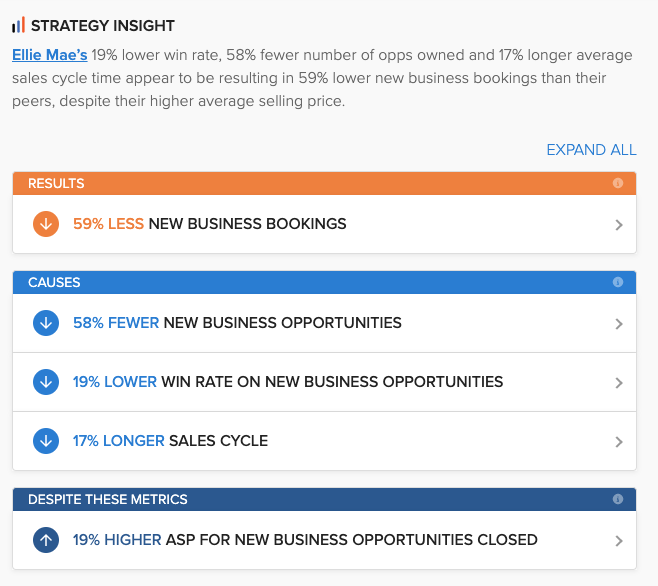
Task: Expand Win Rate row chevron
Action: (619, 383)
